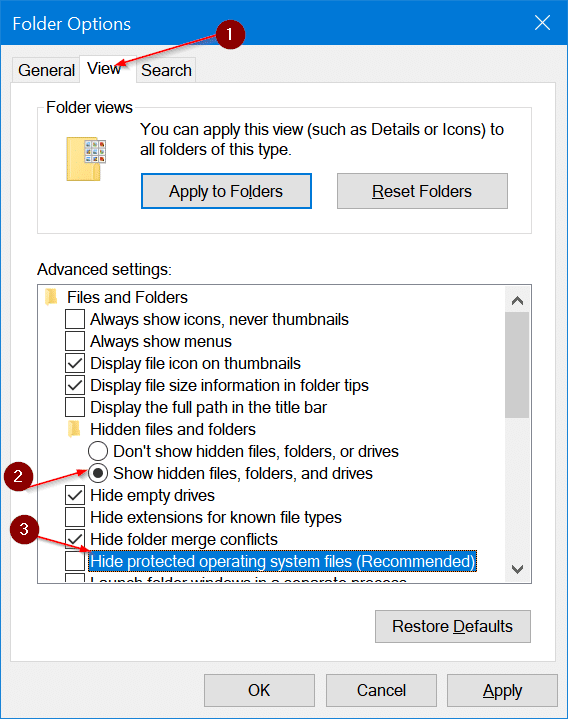This screenshot has width=568, height=719.
Task: Check Hide extensions for known file types
Action: pos(75,517)
